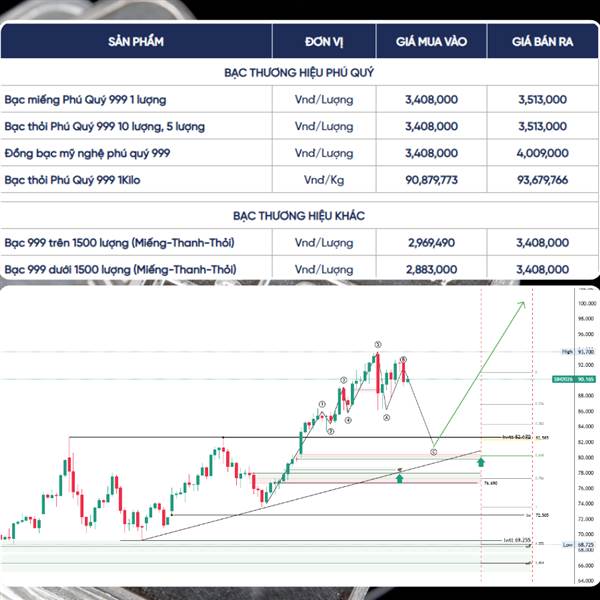Select Bạc 999 trên 1500 lượng row name
Image resolution: width=600 pixels, height=600 pixels.
click(x=119, y=243)
